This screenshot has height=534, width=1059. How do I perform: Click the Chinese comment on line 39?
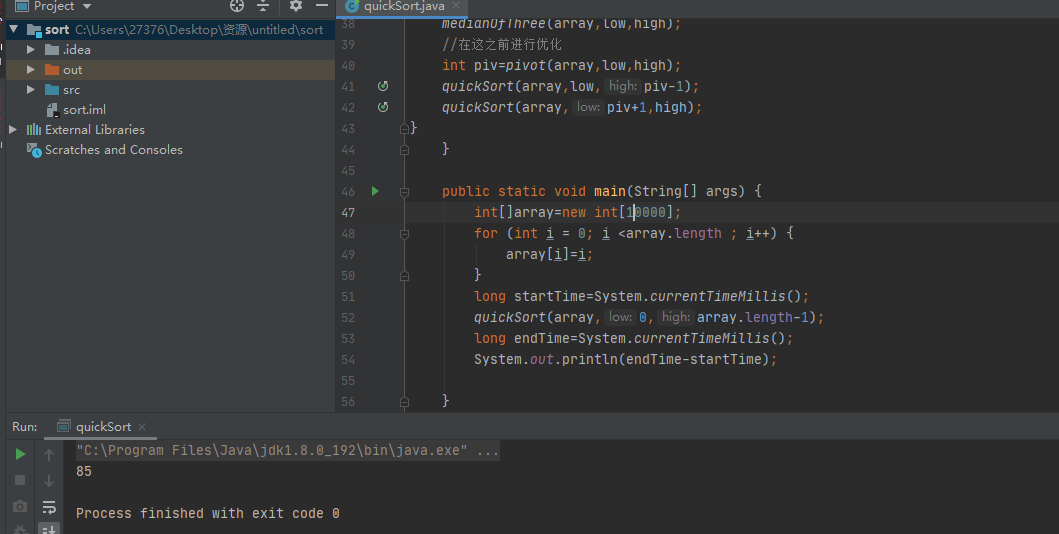click(502, 45)
